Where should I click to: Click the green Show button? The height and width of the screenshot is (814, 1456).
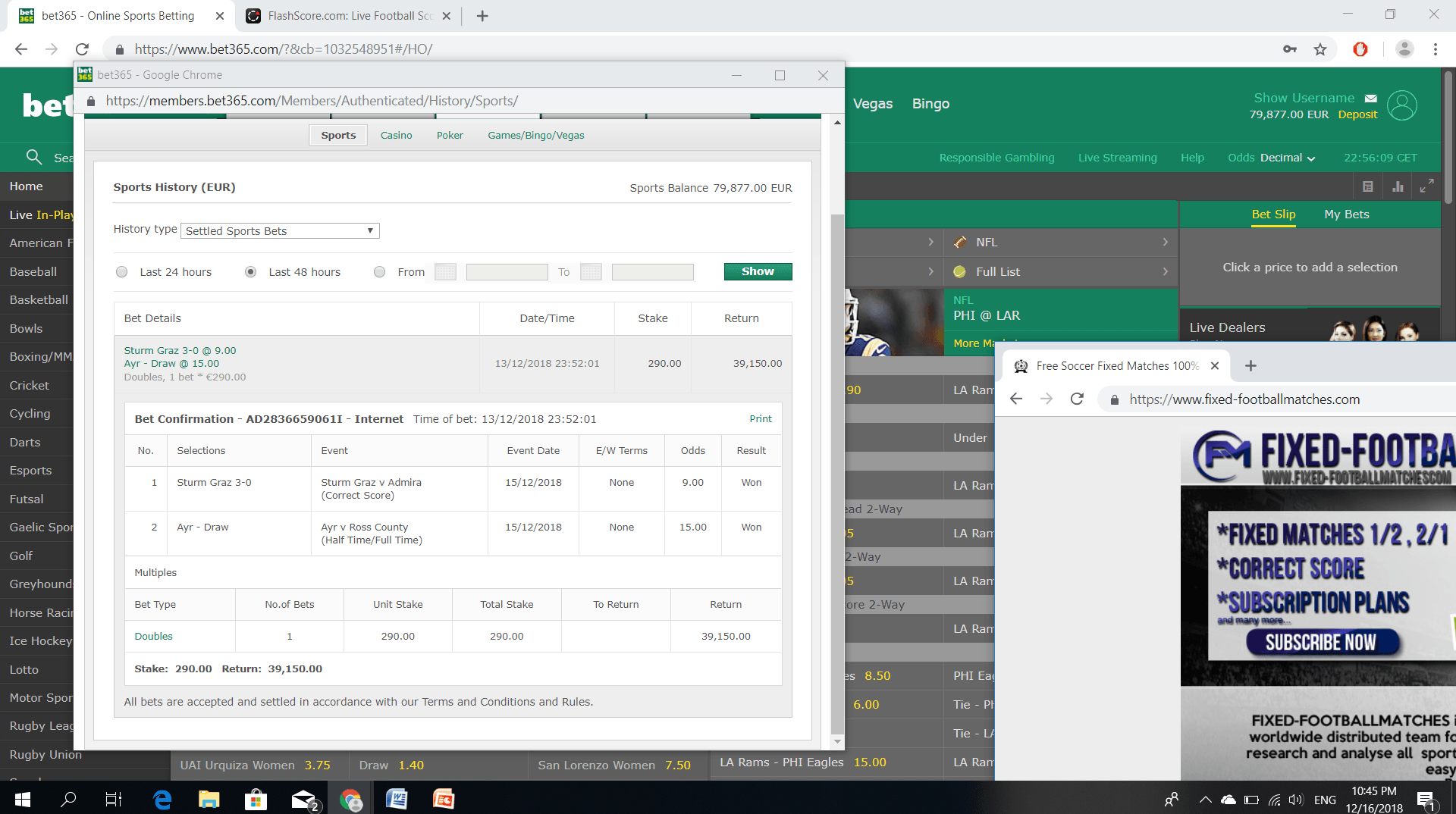(758, 271)
